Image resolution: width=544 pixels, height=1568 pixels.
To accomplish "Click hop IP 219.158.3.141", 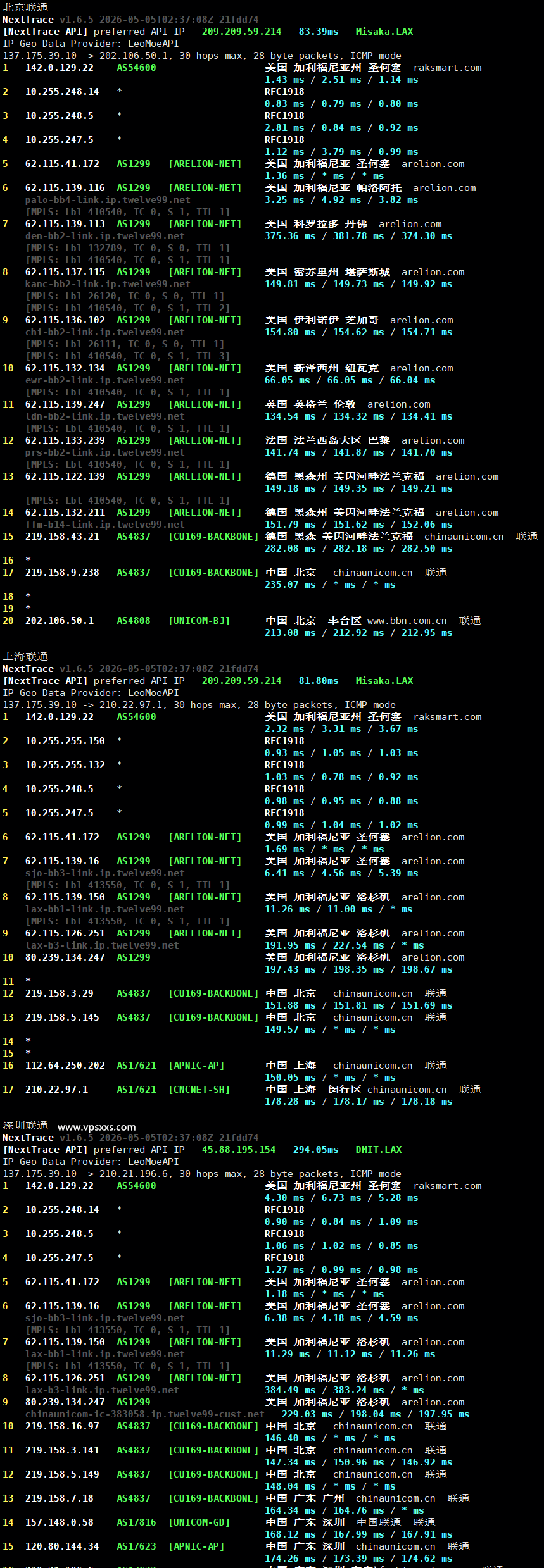I will coord(62,1450).
